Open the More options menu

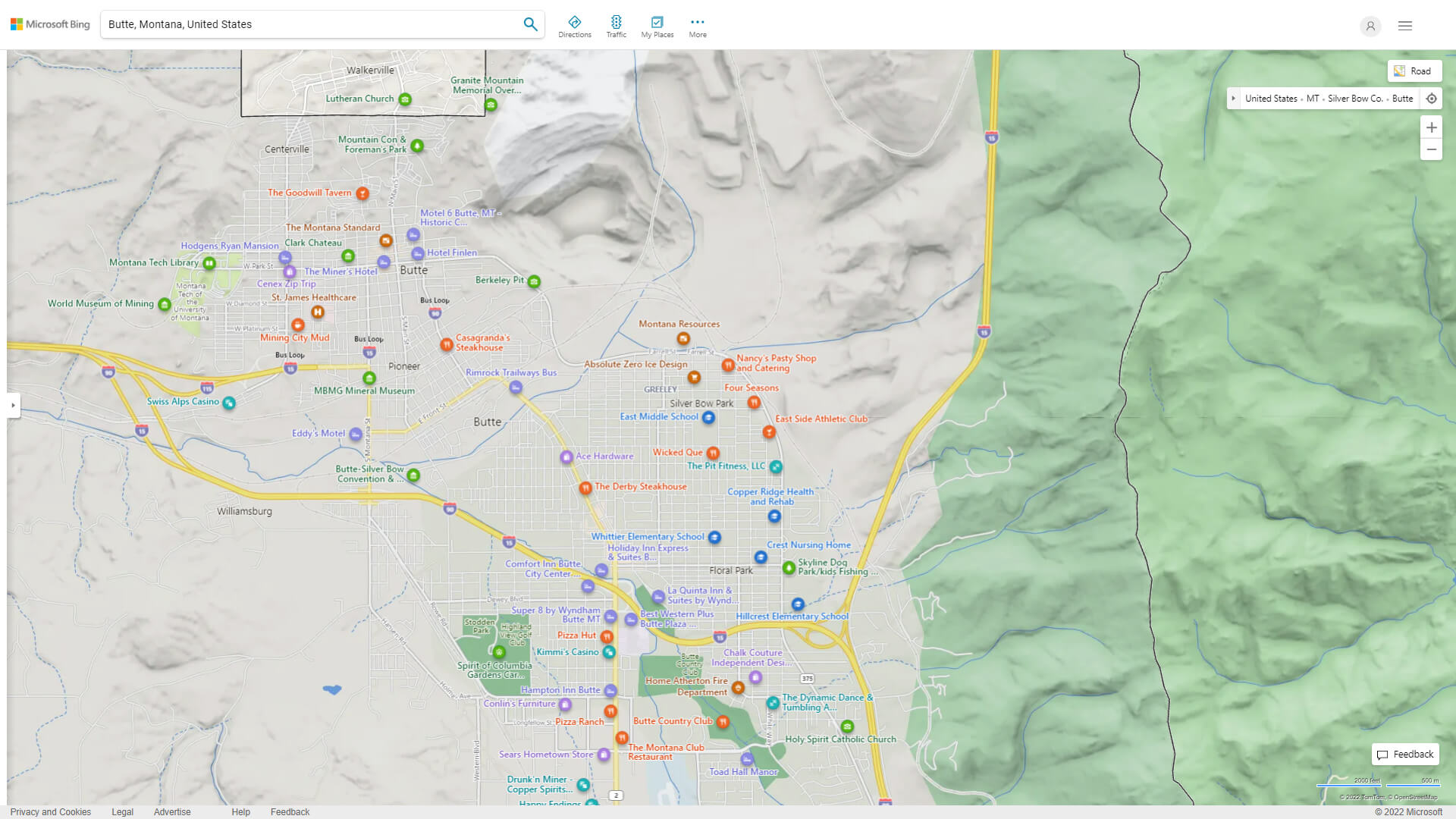(697, 27)
